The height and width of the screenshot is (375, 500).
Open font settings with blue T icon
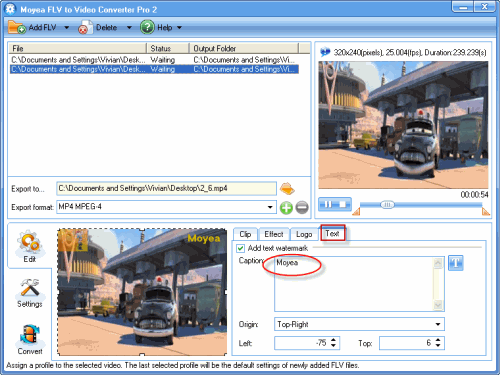[x=456, y=263]
